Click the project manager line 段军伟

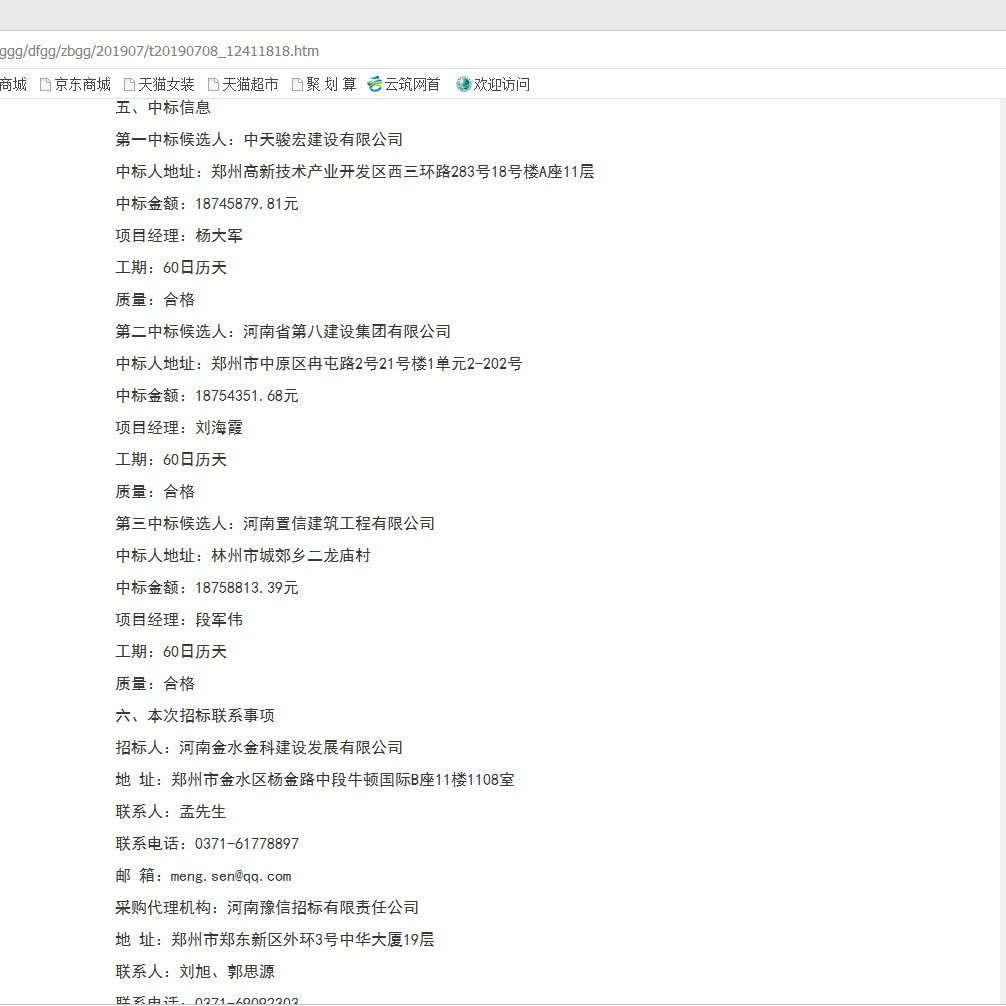click(x=179, y=620)
